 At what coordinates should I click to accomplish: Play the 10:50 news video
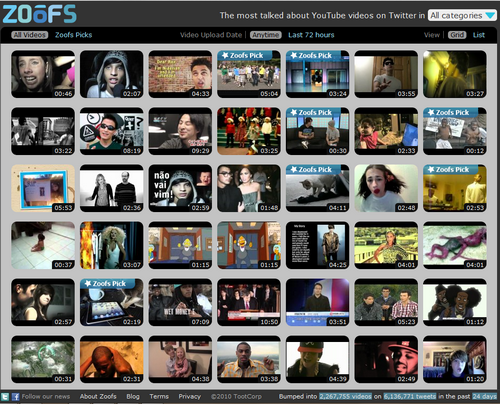tap(249, 302)
